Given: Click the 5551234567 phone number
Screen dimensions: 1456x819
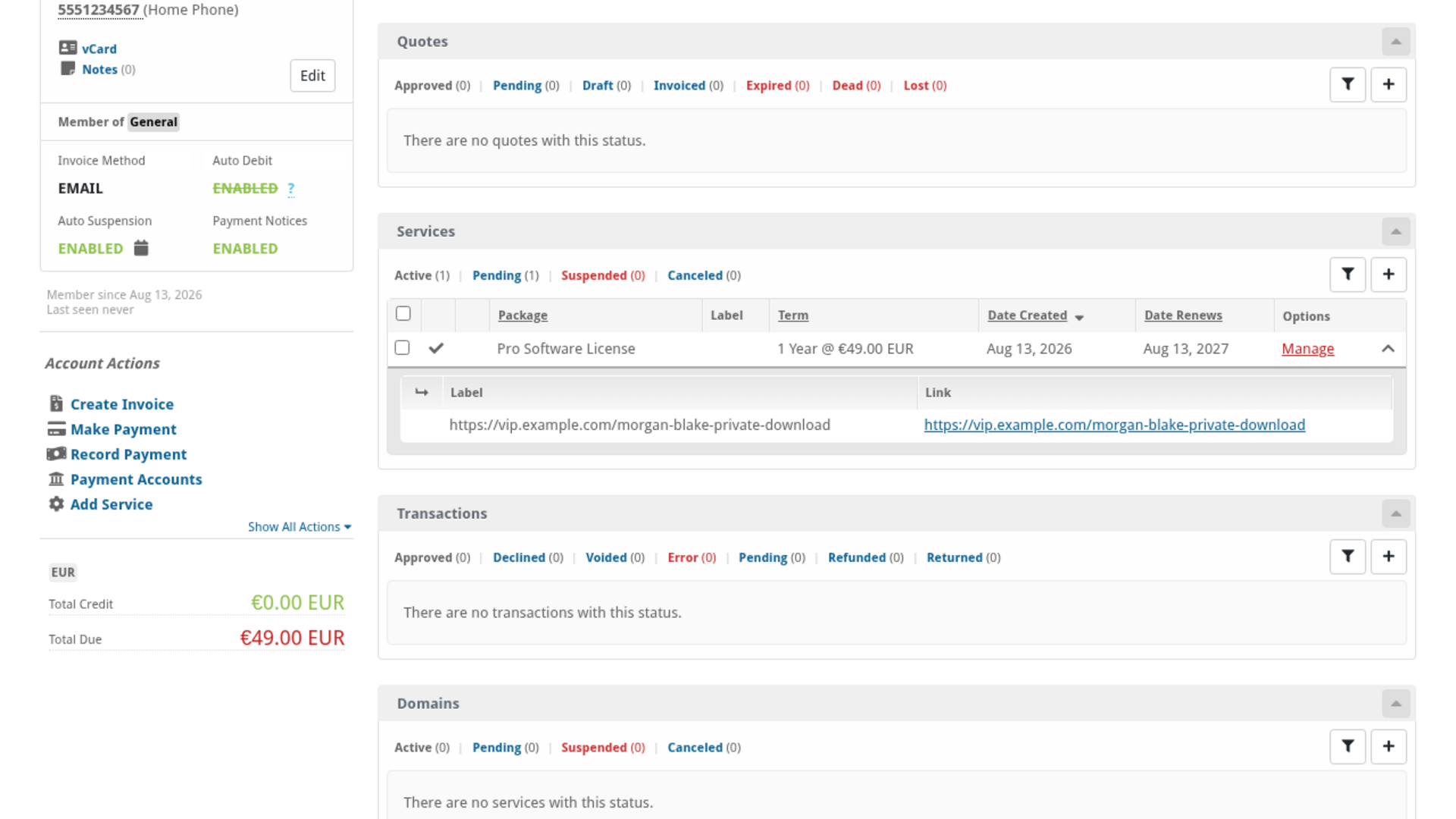Looking at the screenshot, I should 99,10.
